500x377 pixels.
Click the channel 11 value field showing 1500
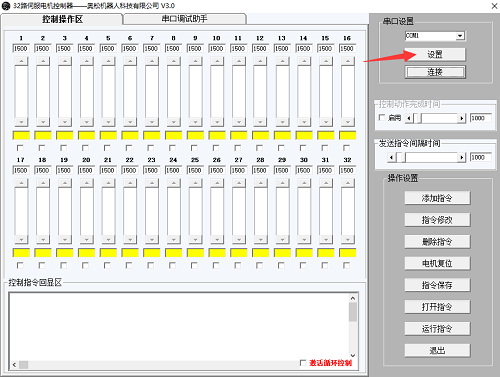(x=239, y=49)
